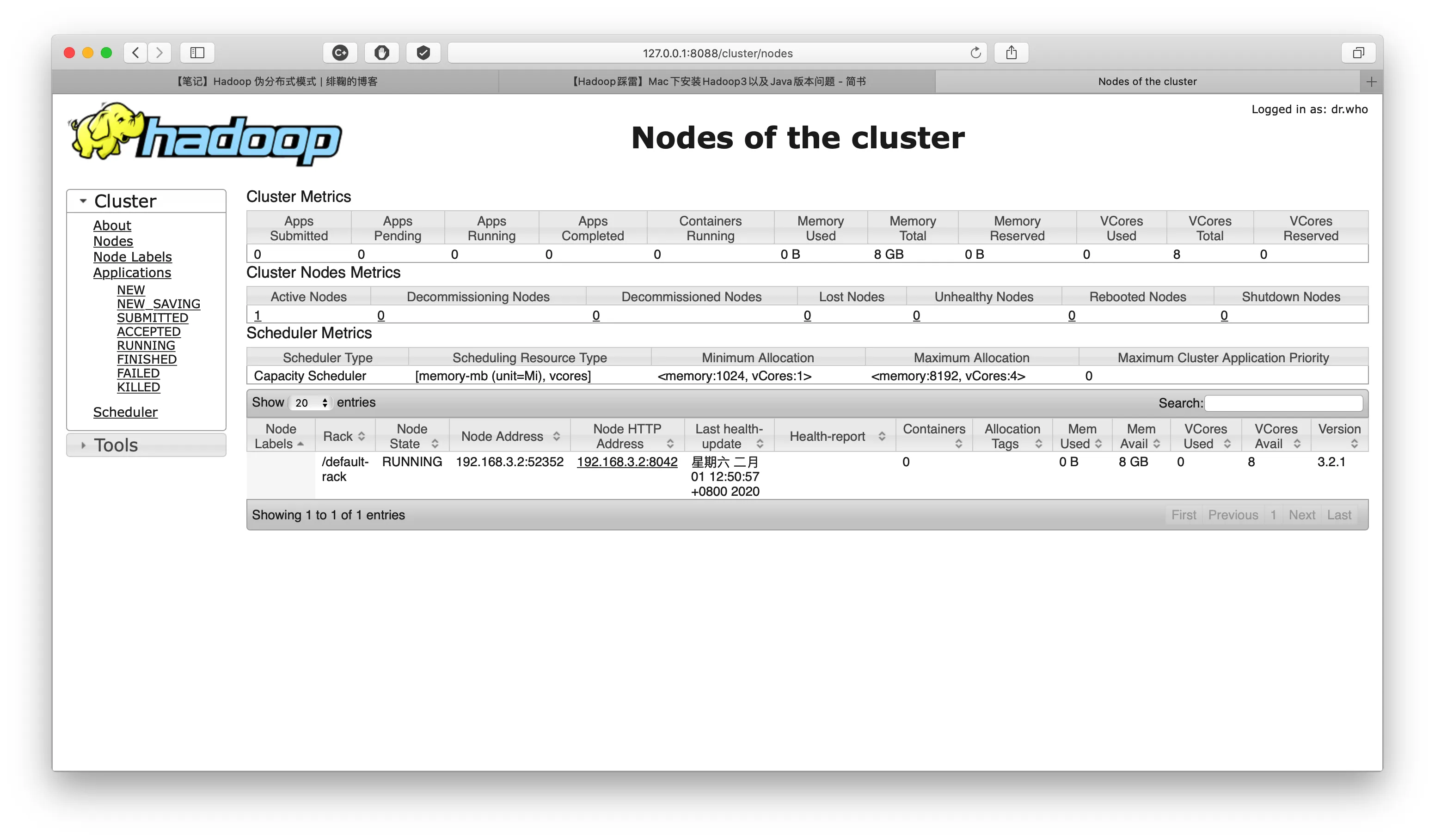This screenshot has width=1435, height=840.
Task: Go forward with the Safari forward arrow
Action: 159,53
